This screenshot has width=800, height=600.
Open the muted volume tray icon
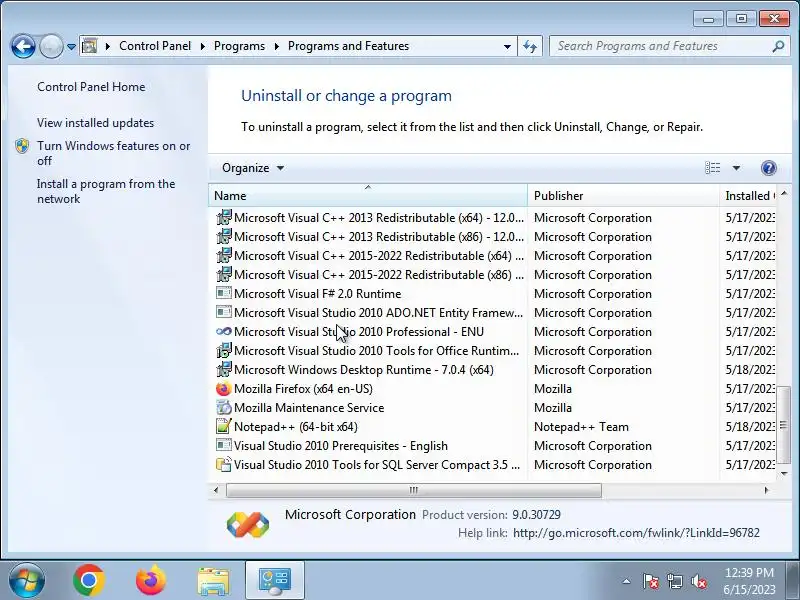point(698,581)
